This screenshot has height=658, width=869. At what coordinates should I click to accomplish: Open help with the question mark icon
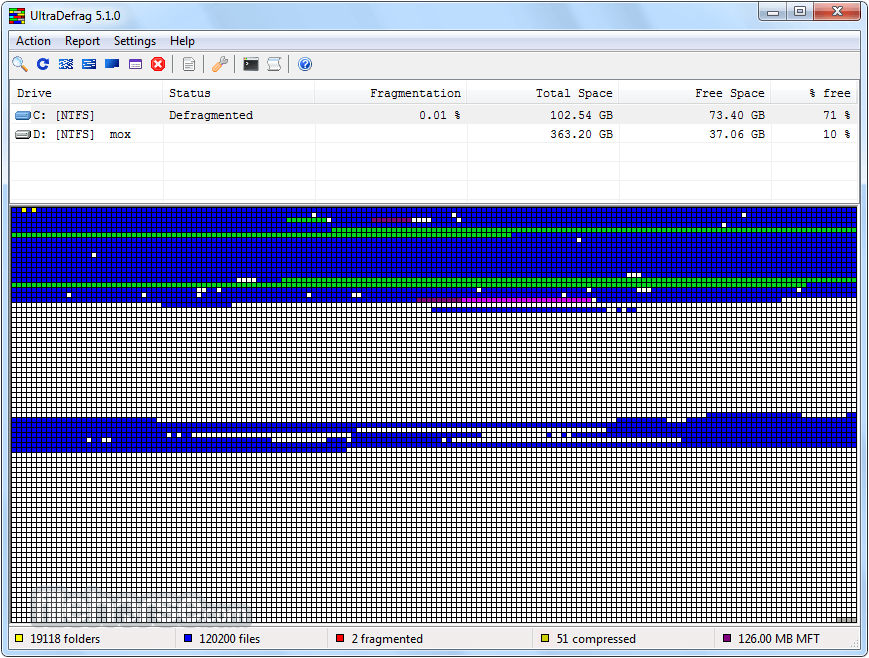coord(305,64)
